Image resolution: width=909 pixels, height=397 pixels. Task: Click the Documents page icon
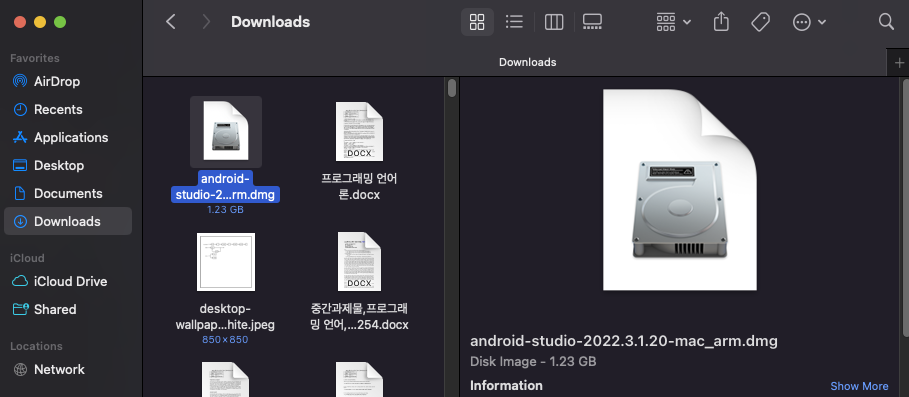pos(20,193)
